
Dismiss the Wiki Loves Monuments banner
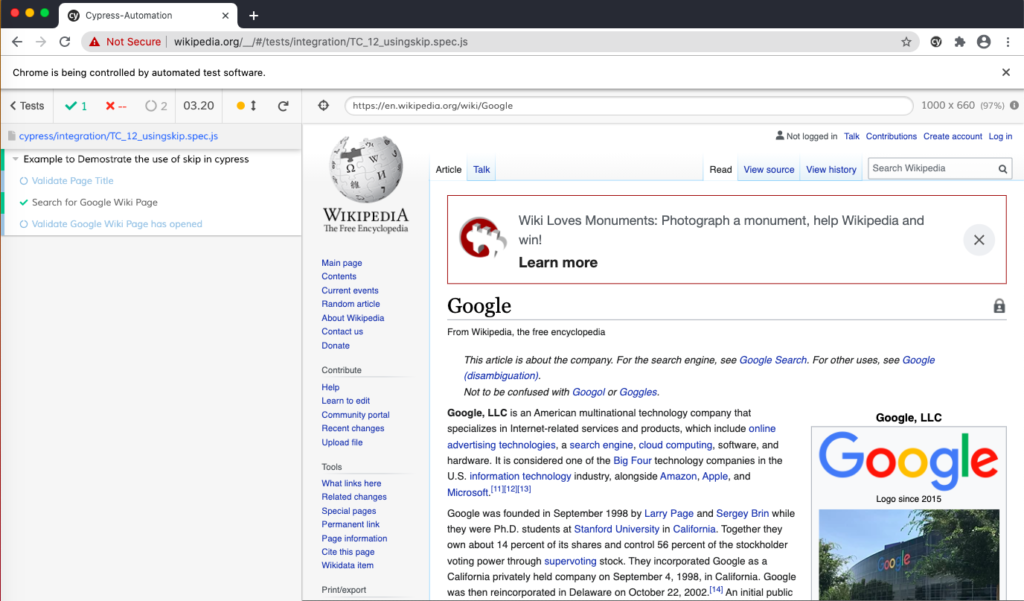[978, 240]
